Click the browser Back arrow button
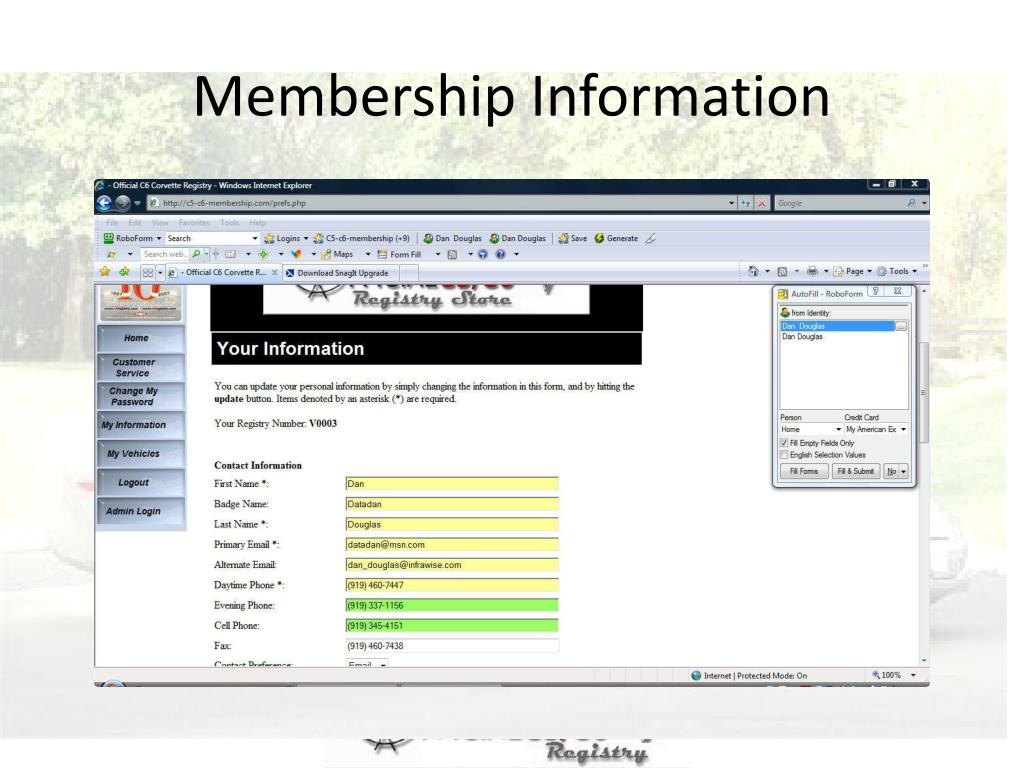The height and width of the screenshot is (768, 1024). pos(104,203)
